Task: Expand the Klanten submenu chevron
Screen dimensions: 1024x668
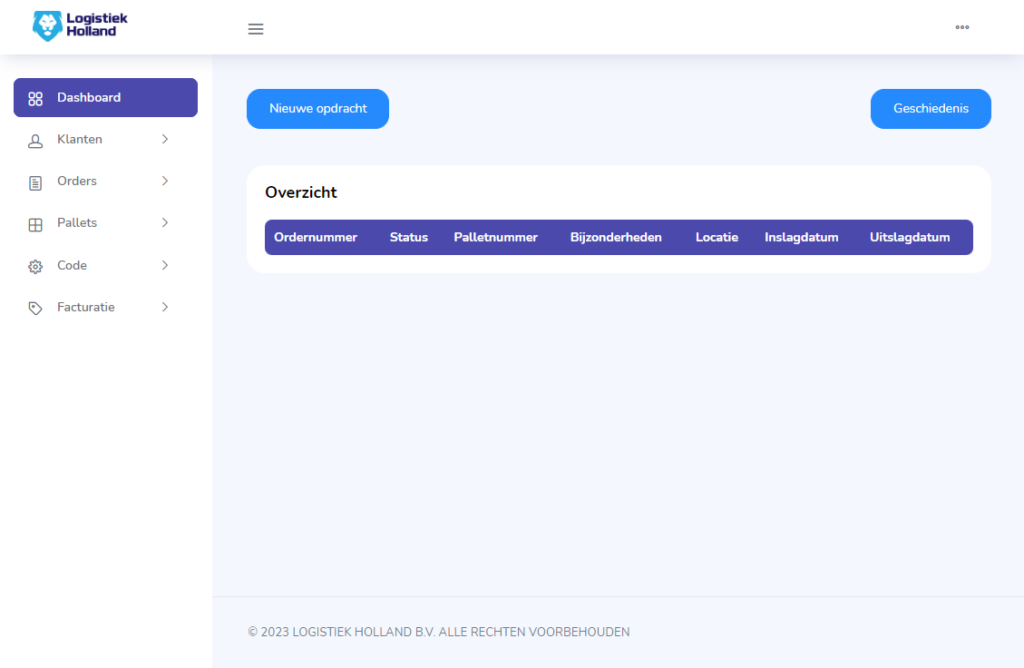Action: [x=165, y=139]
